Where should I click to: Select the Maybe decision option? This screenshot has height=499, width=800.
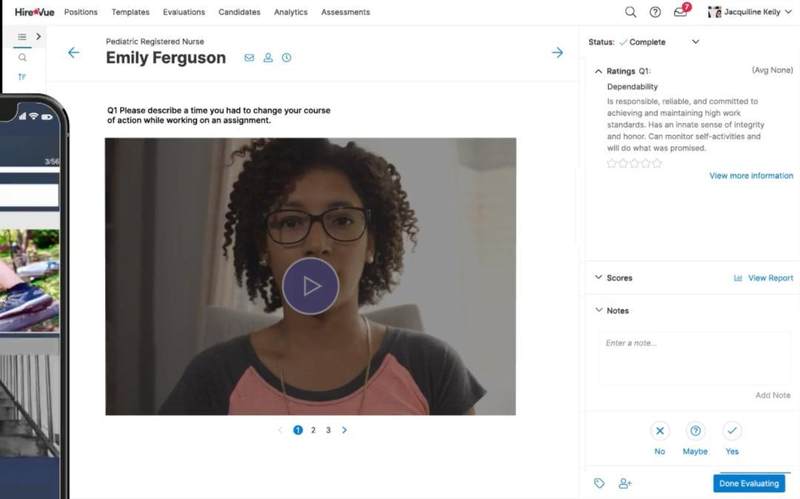pos(696,431)
